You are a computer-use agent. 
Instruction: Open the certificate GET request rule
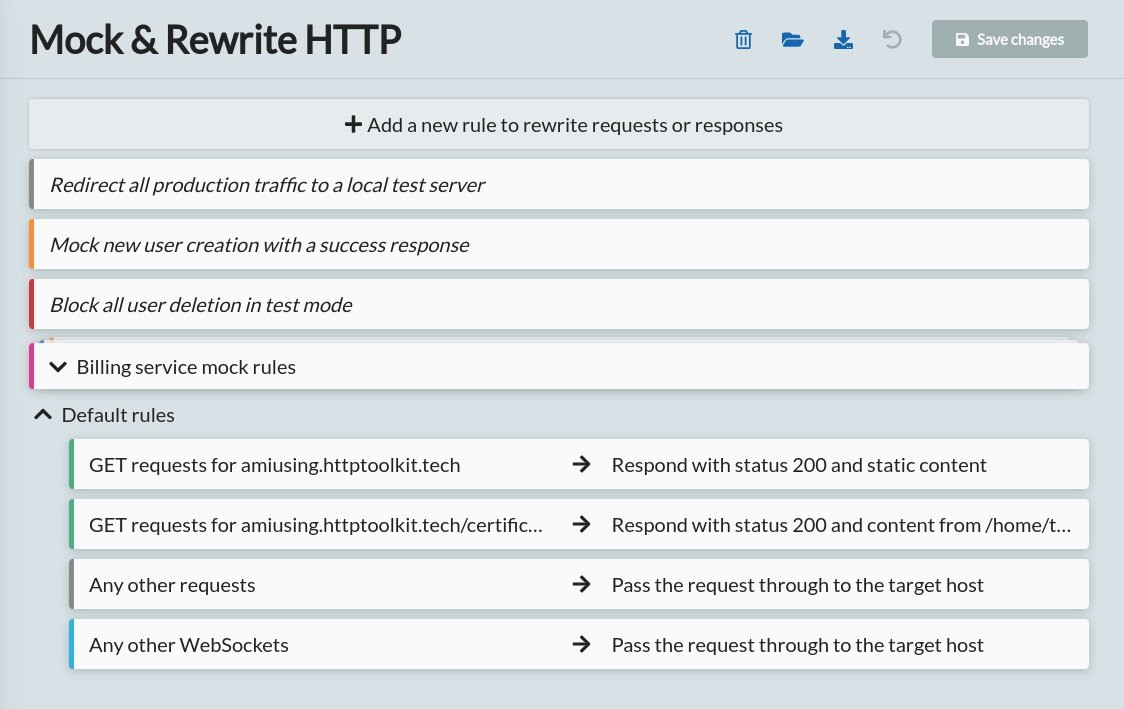pos(316,525)
